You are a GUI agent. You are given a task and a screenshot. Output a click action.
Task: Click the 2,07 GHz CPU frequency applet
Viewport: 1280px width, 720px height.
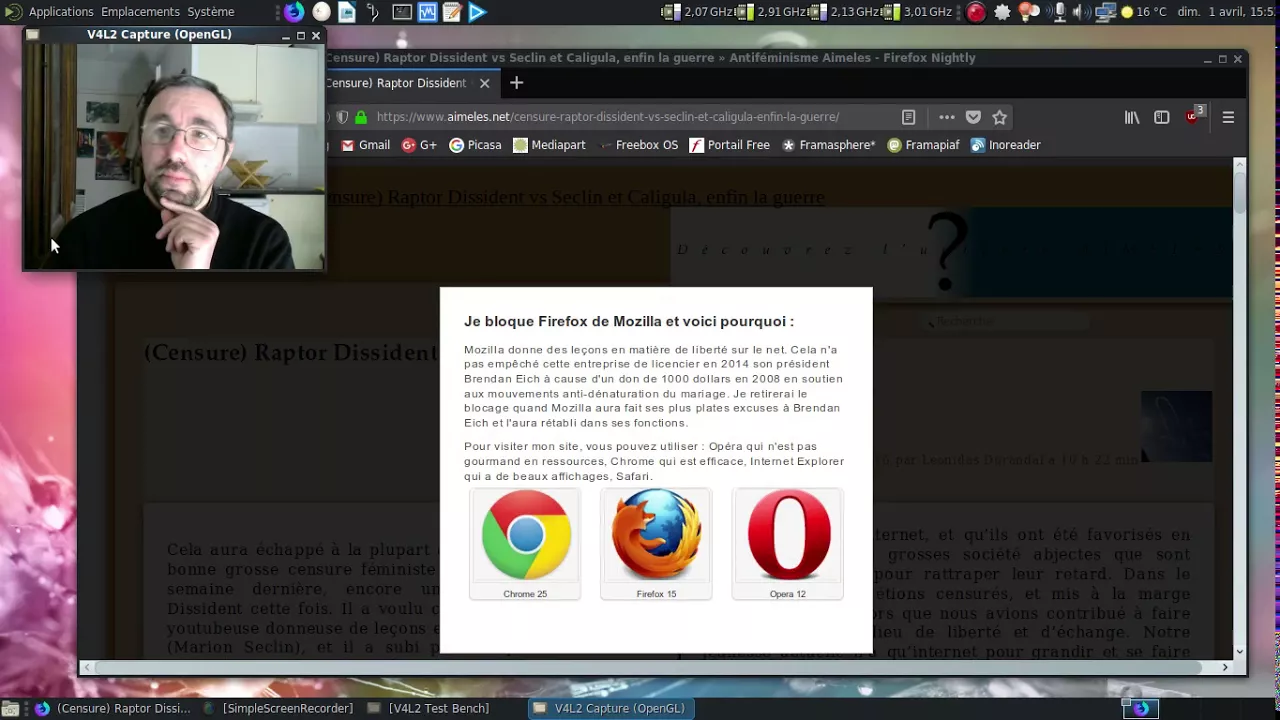point(695,12)
